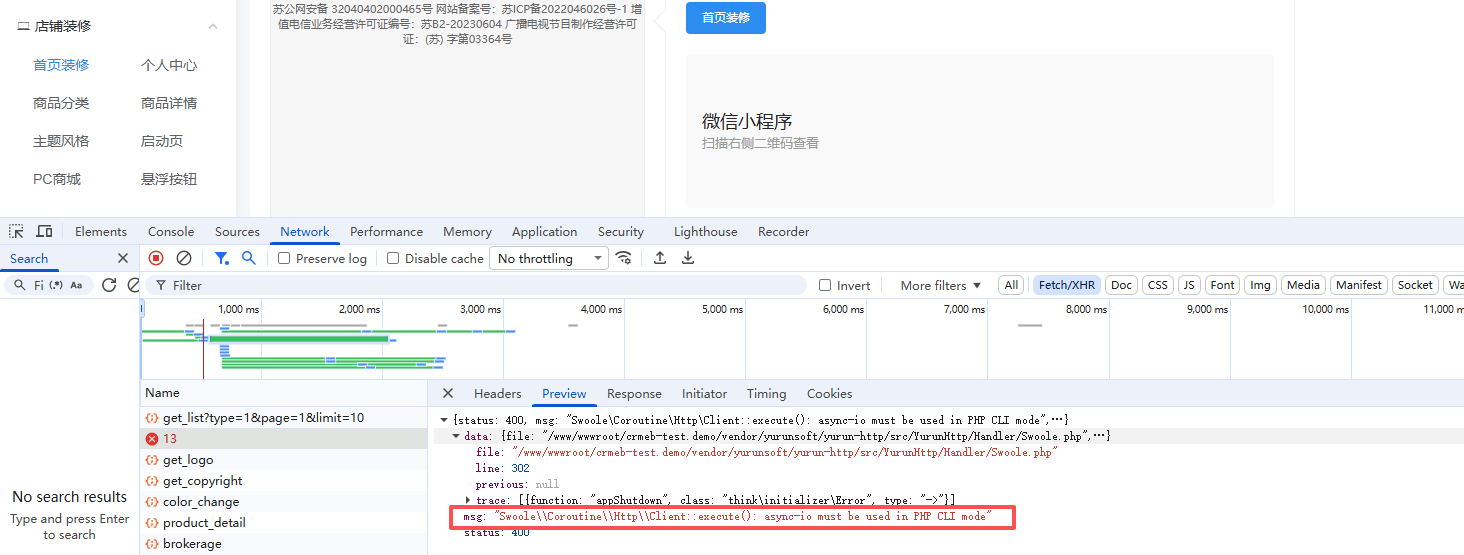Expand the More filters menu
Image resolution: width=1464 pixels, height=555 pixels.
tap(940, 285)
